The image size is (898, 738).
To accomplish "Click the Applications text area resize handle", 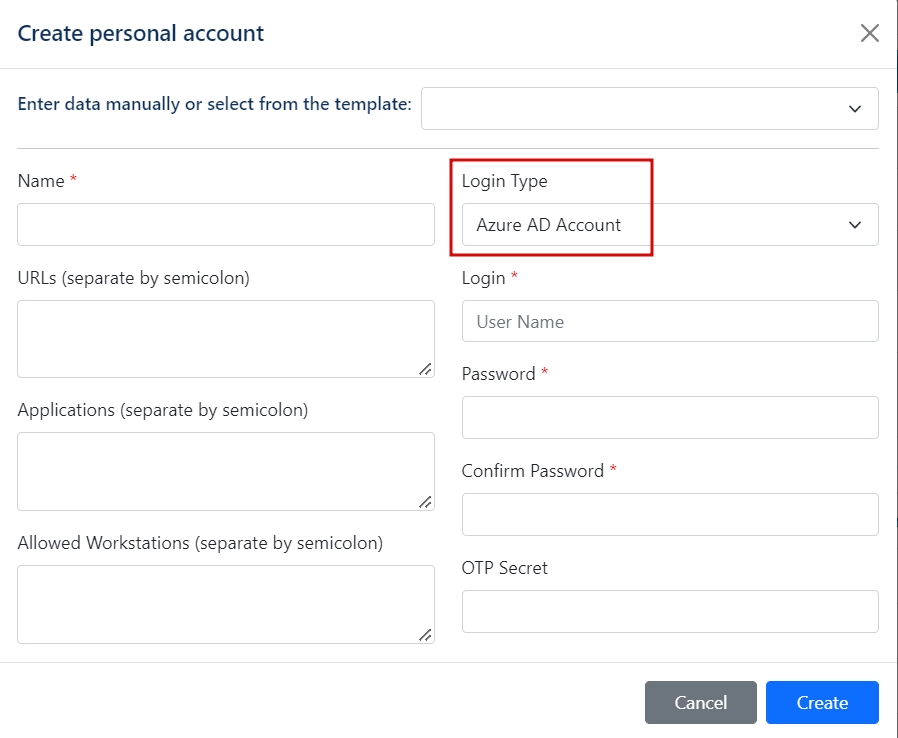I will (x=426, y=502).
